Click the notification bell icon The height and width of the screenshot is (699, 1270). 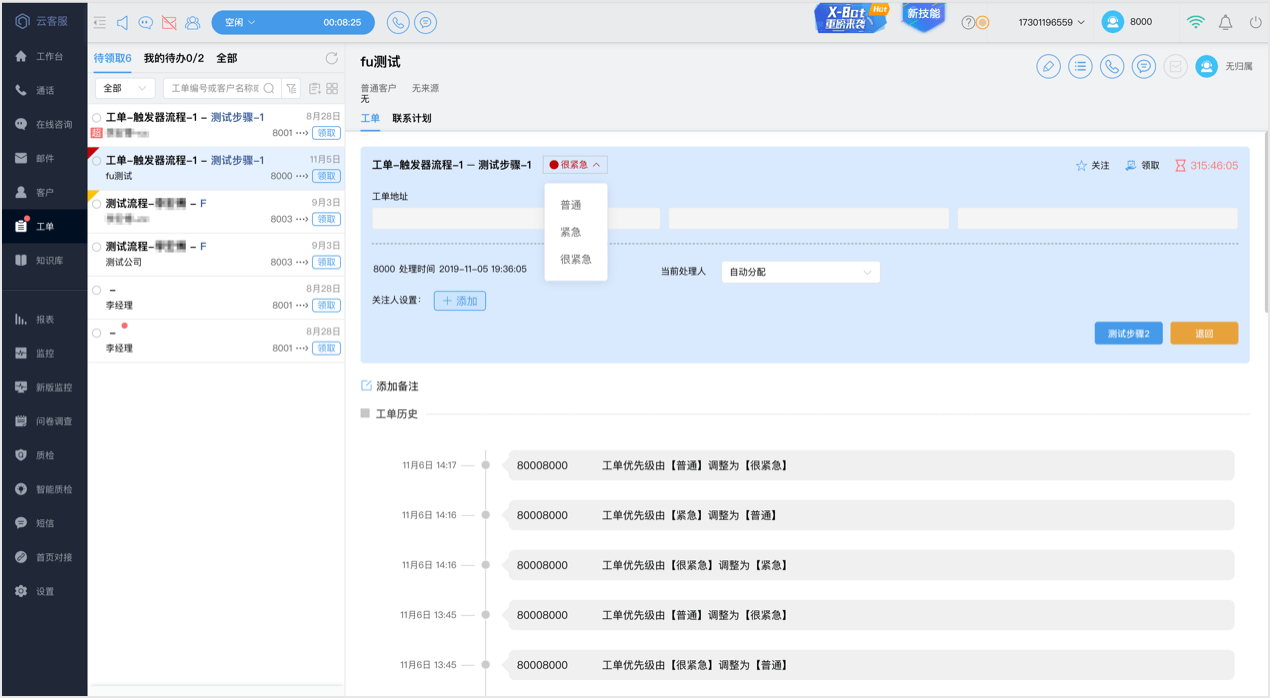(x=1225, y=22)
